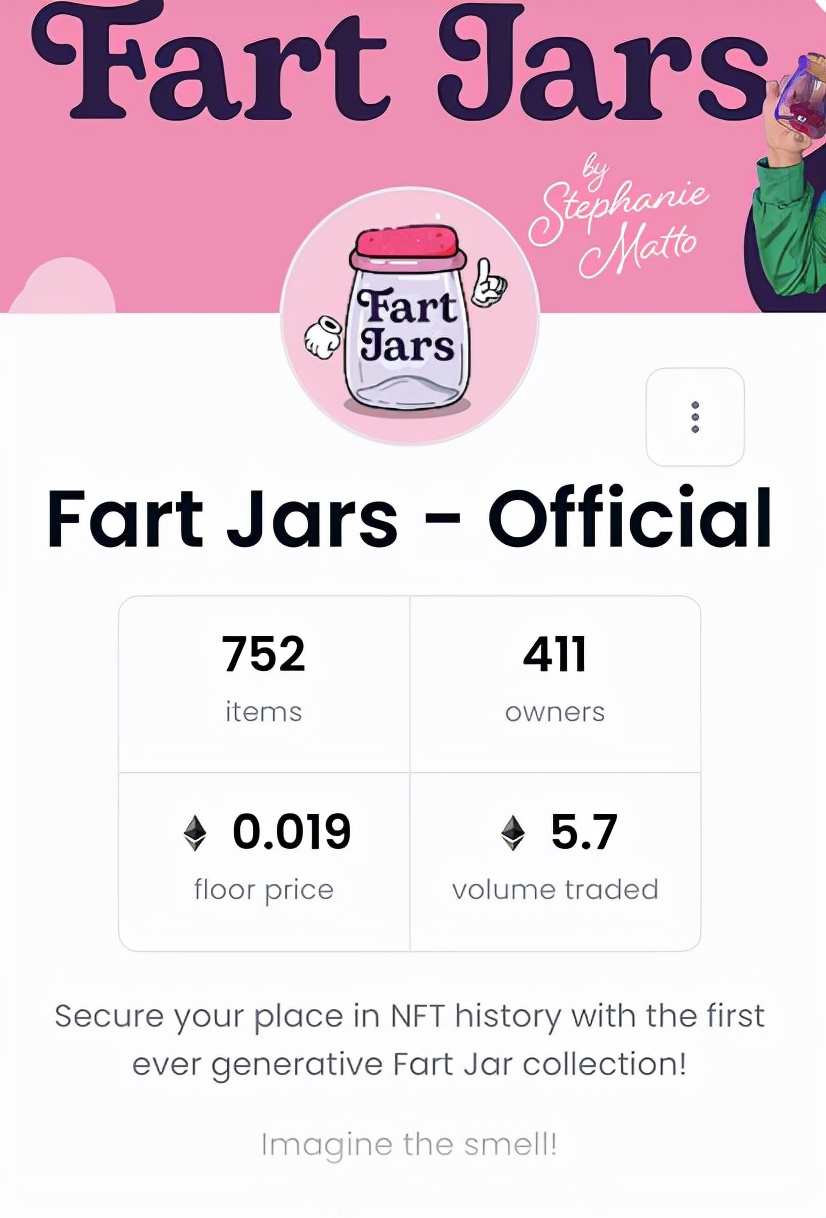Click the Ethereum icon beside volume traded
The width and height of the screenshot is (826, 1218).
pyautogui.click(x=513, y=832)
